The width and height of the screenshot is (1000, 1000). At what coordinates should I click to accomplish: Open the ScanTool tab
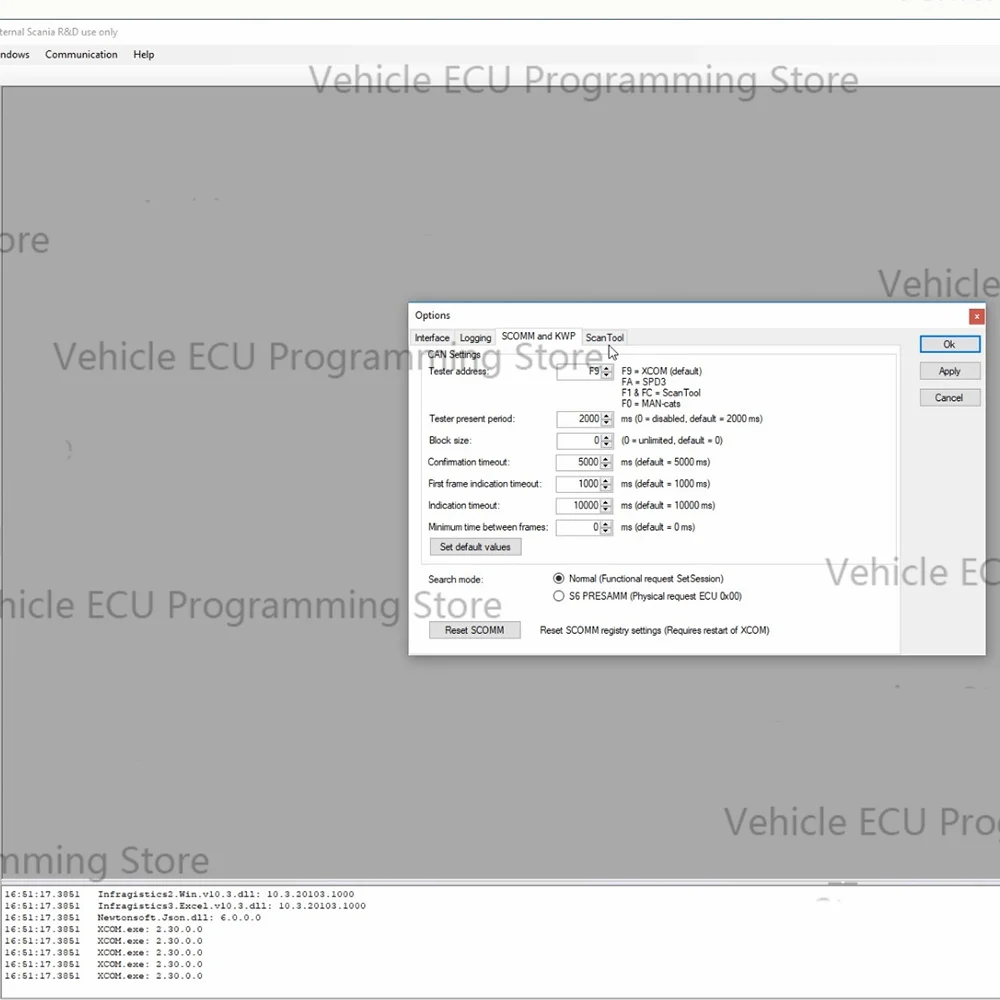[x=605, y=337]
